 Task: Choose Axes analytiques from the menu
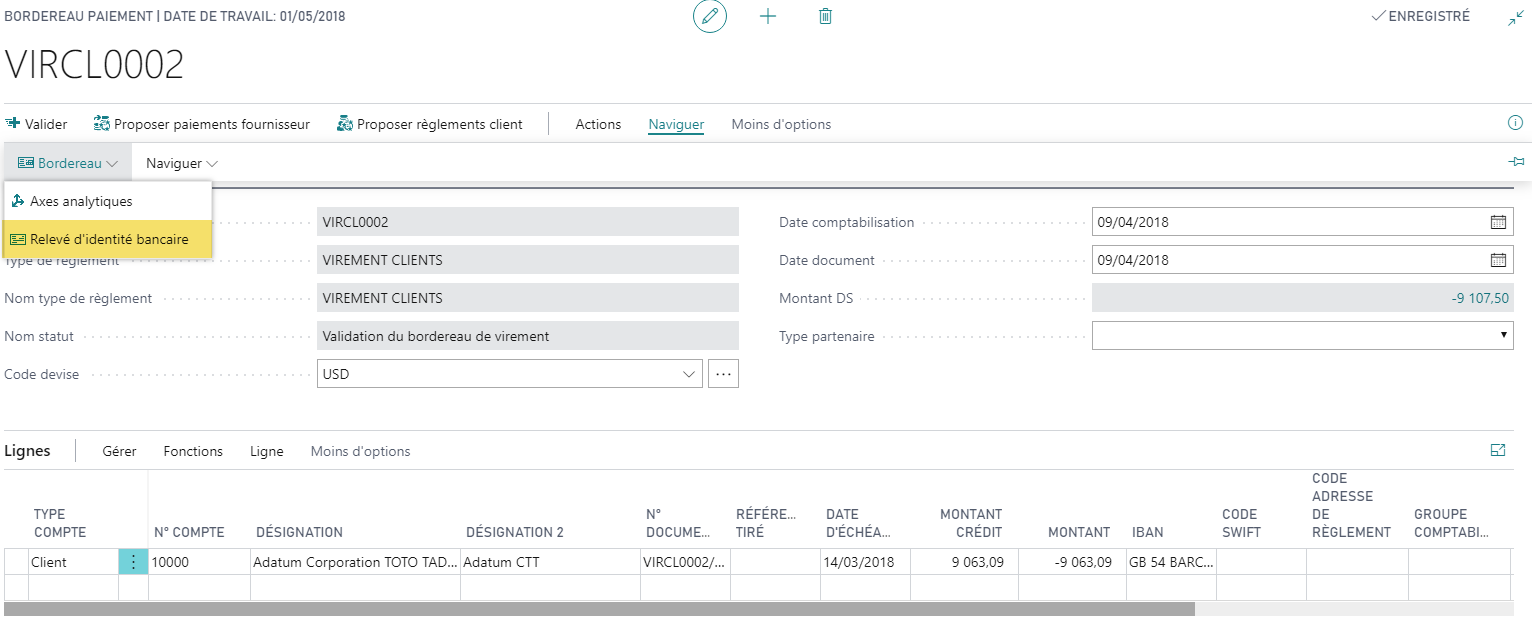80,201
